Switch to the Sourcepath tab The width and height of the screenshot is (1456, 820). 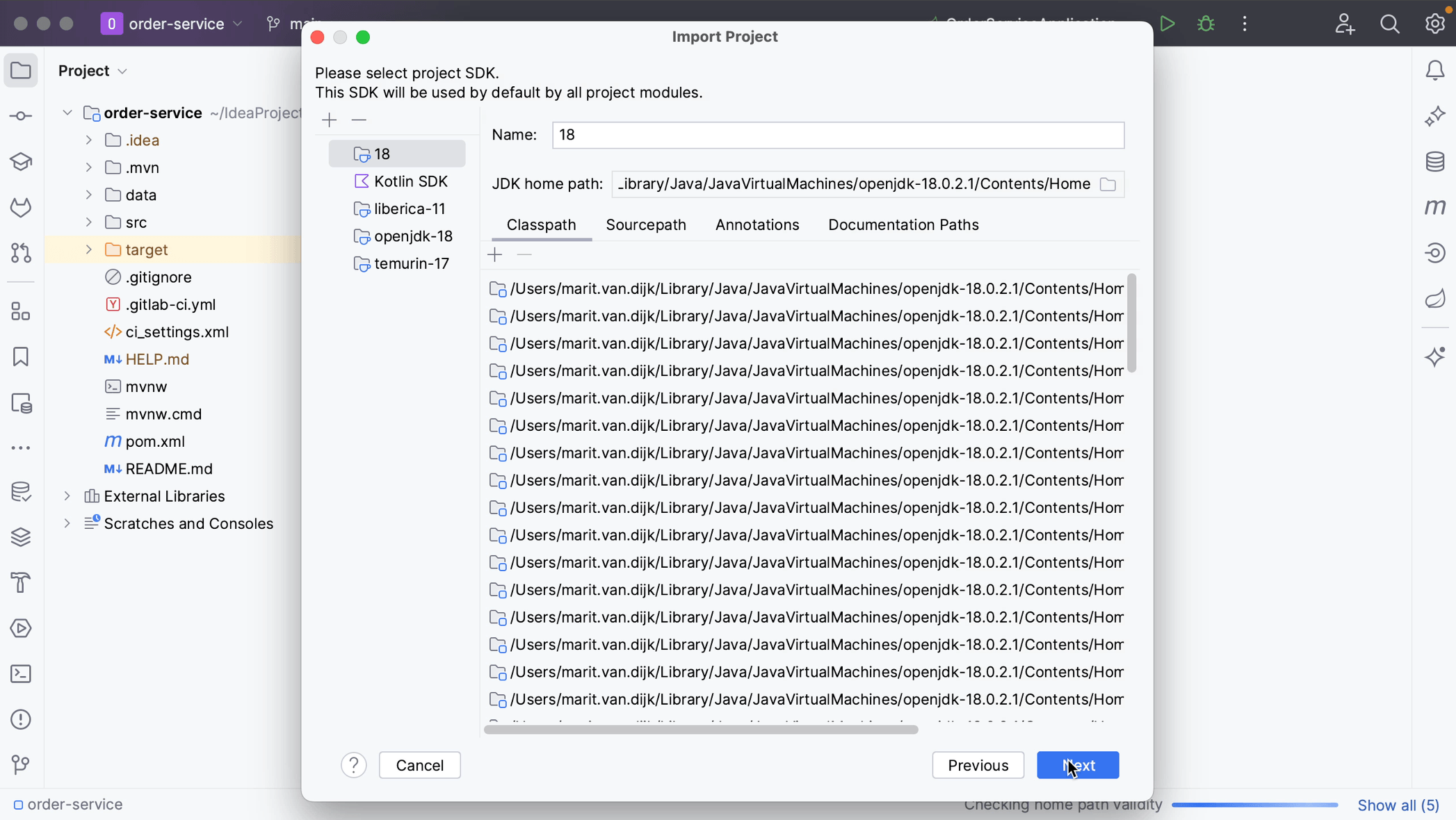tap(646, 224)
